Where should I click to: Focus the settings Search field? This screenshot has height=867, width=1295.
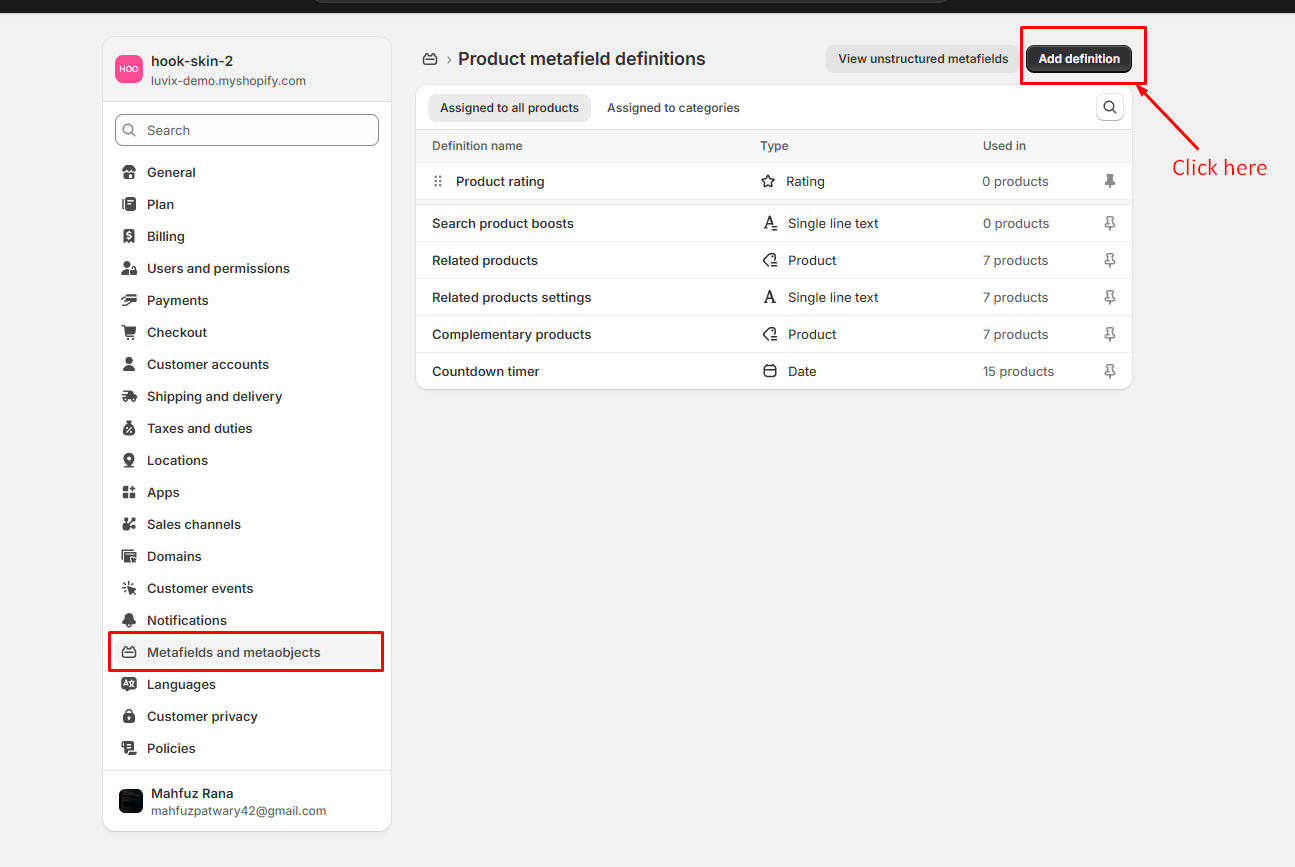pos(247,130)
